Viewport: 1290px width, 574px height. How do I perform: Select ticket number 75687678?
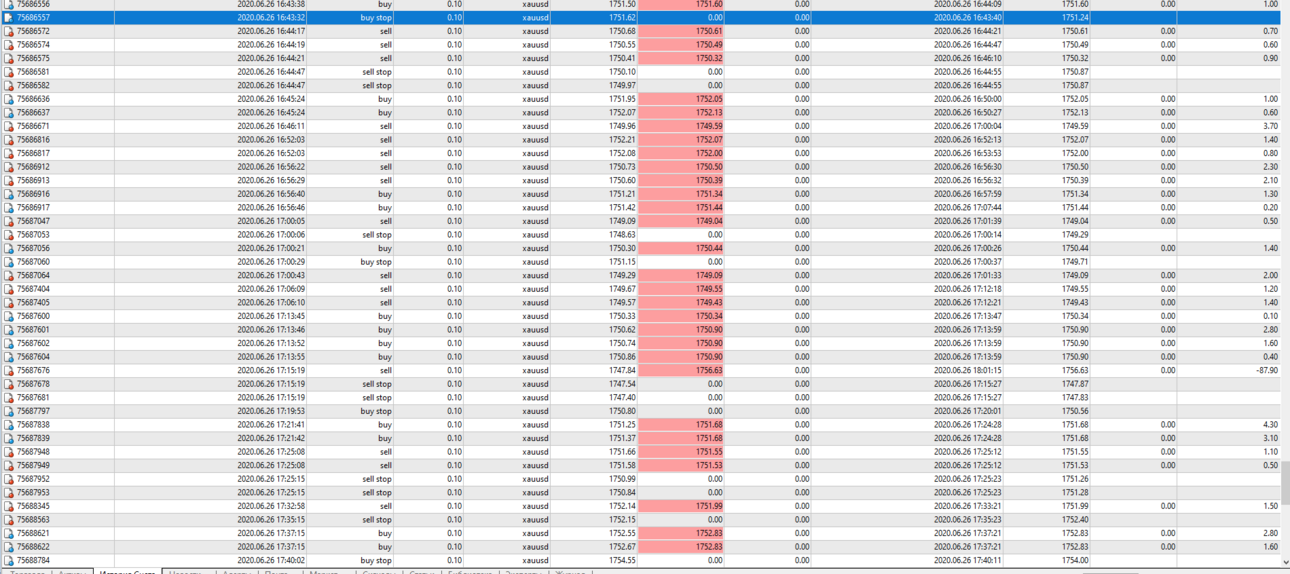coord(33,384)
